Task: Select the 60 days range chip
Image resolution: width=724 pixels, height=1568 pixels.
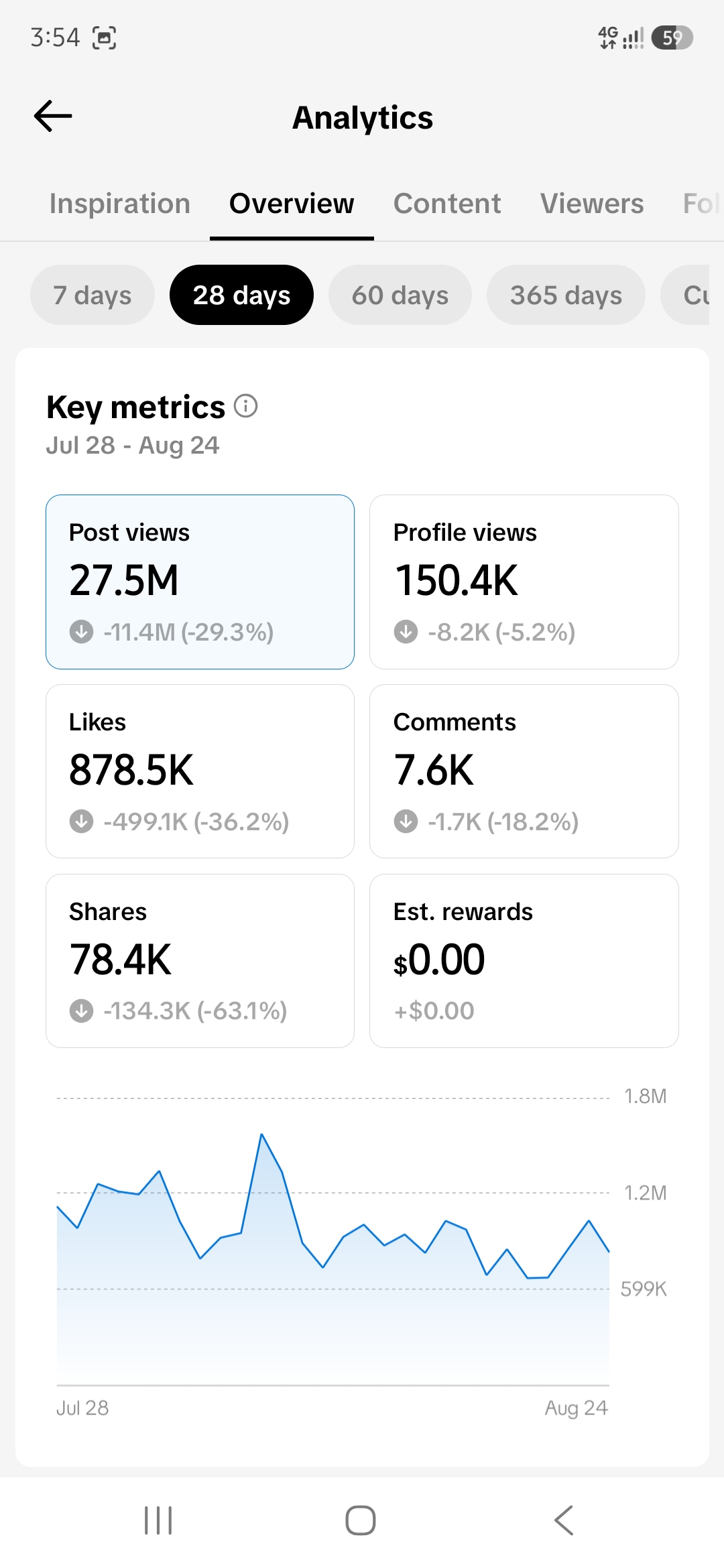Action: click(x=400, y=295)
